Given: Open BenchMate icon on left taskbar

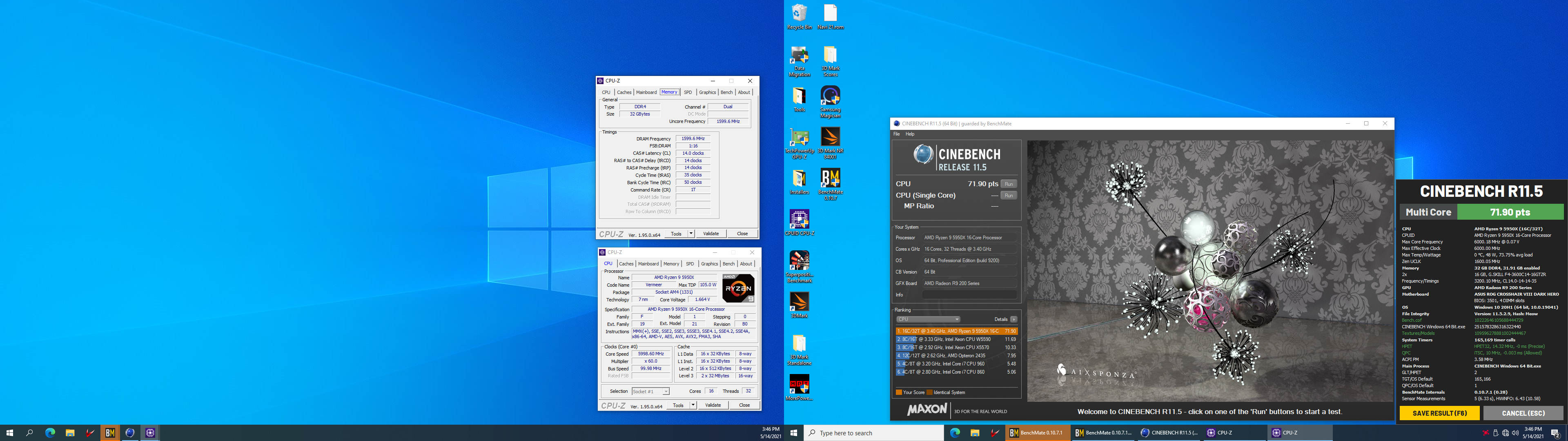Looking at the screenshot, I should [110, 432].
